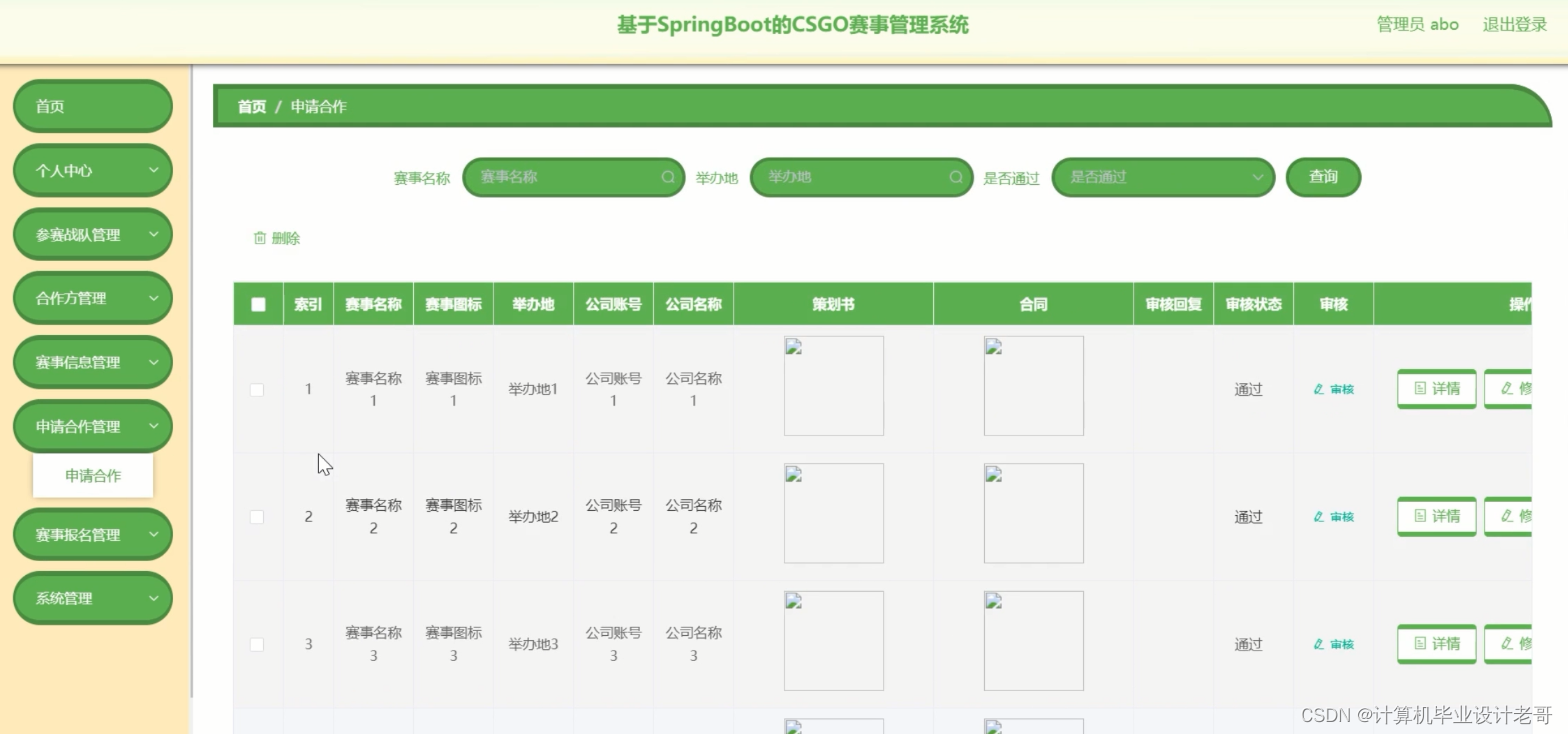Click the 修改 button in row 1
The image size is (1568, 734).
click(x=1509, y=389)
